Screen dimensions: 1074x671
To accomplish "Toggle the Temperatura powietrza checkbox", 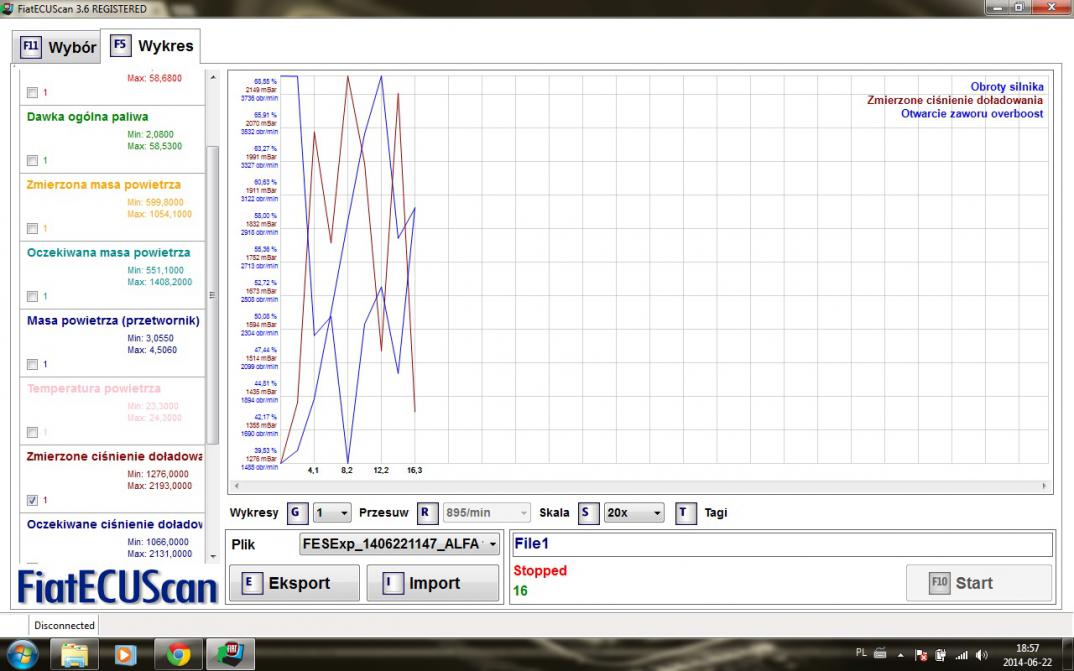I will pos(32,432).
